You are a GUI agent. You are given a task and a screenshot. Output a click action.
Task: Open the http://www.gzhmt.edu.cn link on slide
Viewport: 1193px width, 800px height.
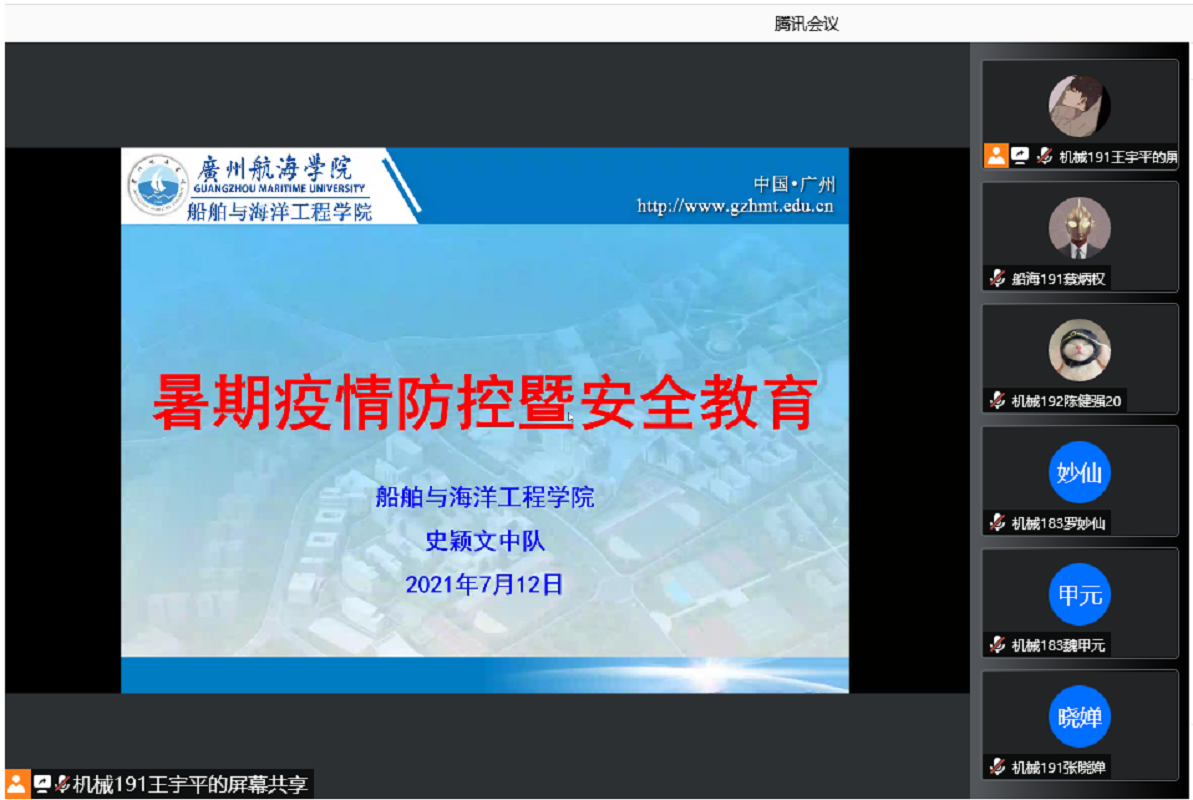735,207
